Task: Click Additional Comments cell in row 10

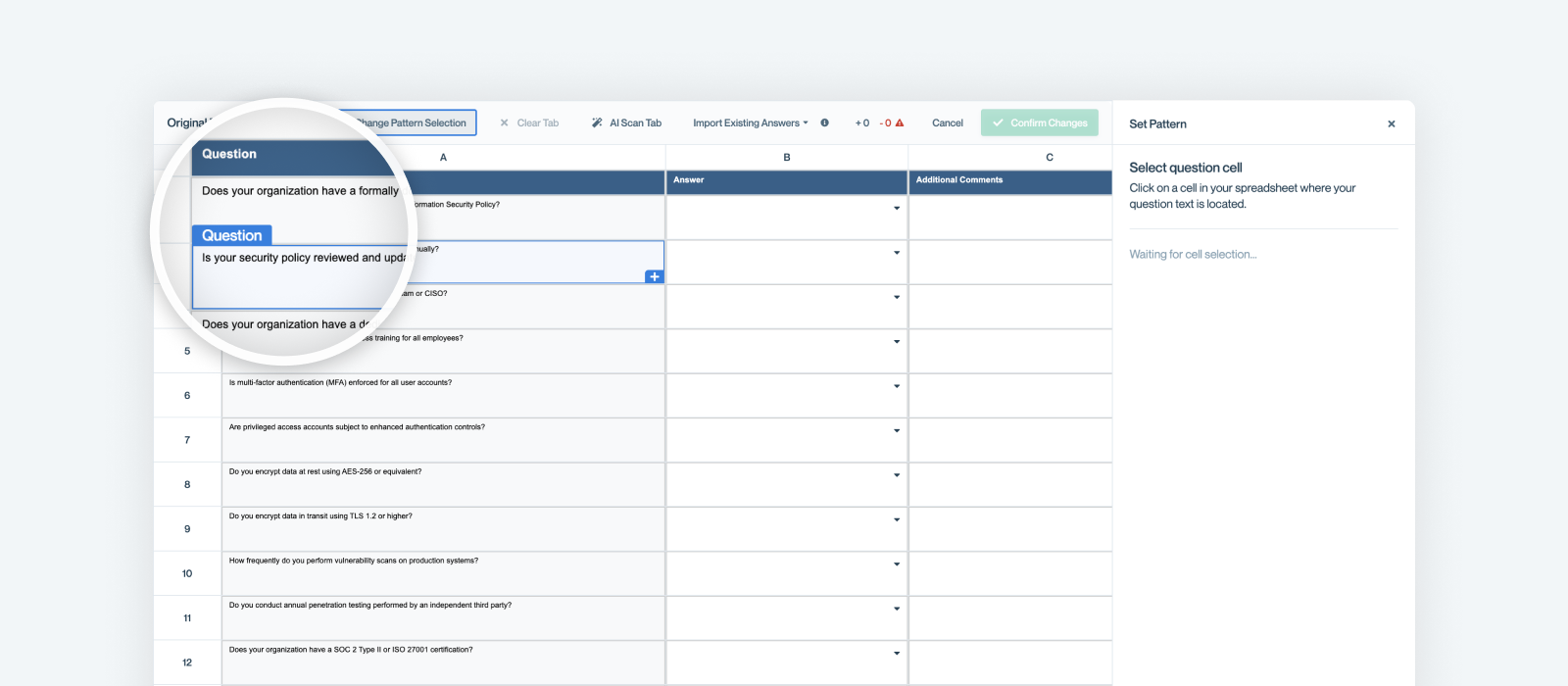Action: pyautogui.click(x=1010, y=574)
